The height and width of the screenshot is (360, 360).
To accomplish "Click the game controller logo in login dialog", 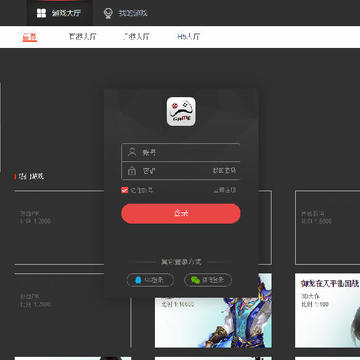I will point(181,111).
